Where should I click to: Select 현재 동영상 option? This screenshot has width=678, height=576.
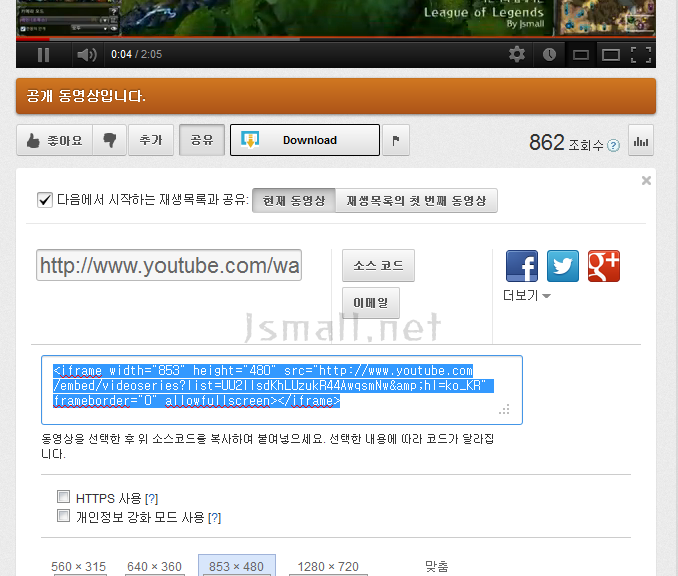point(294,201)
